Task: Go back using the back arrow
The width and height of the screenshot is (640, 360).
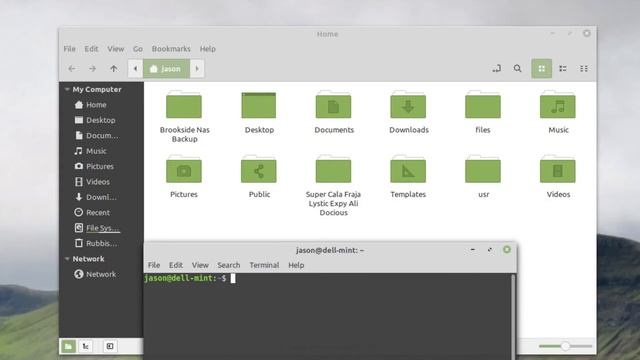Action: click(x=72, y=69)
